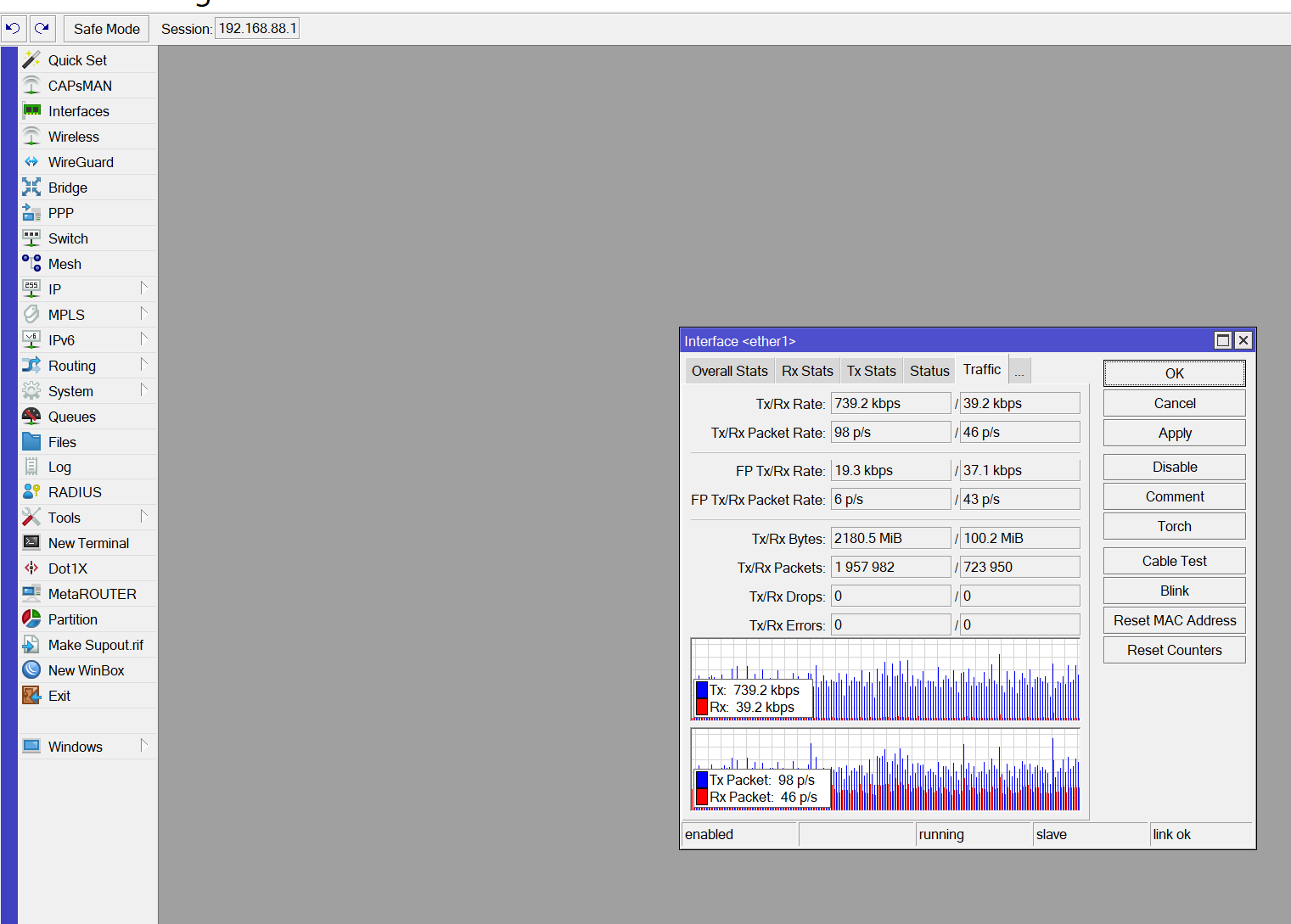Click the Routing menu icon

click(x=31, y=366)
